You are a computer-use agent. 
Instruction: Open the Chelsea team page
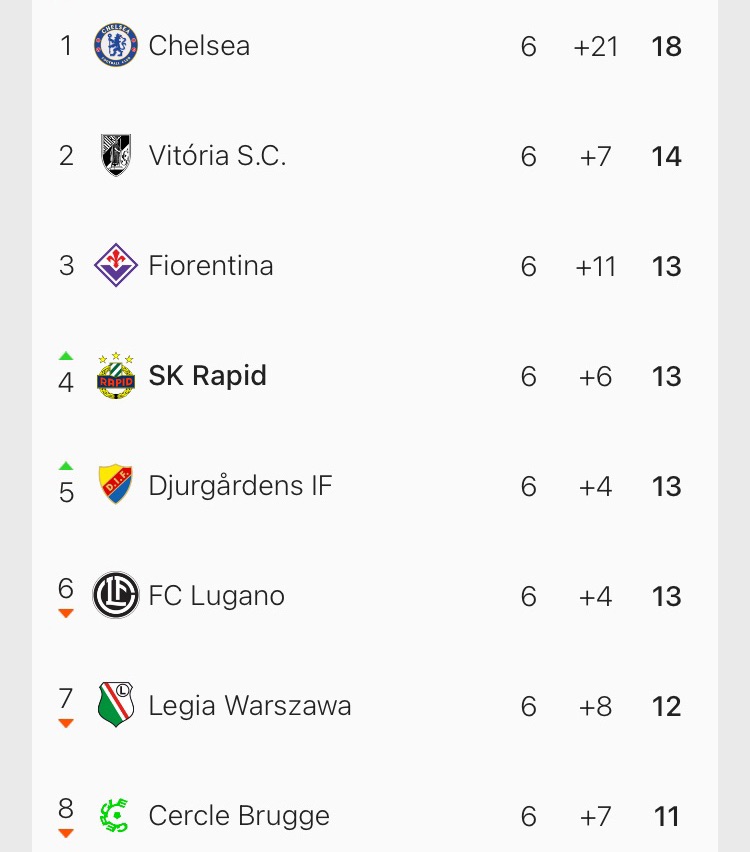tap(199, 46)
